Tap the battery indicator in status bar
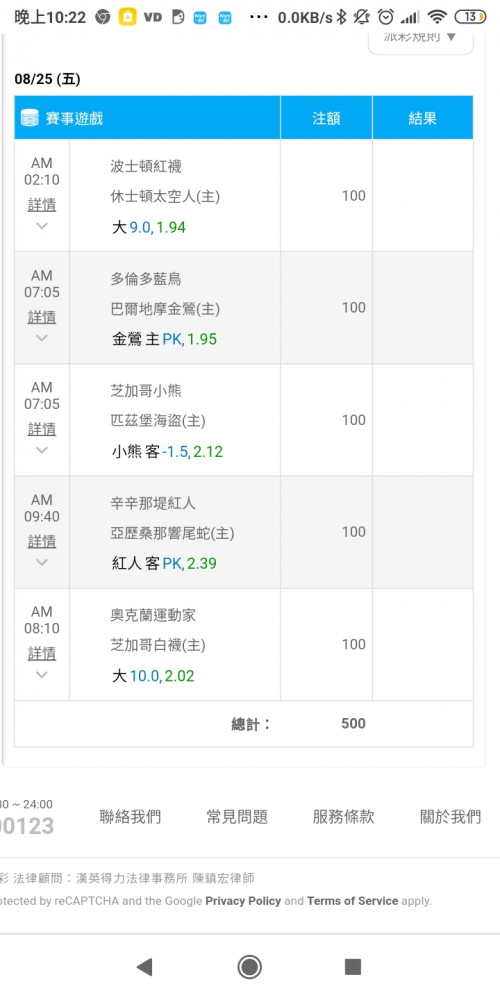 click(470, 17)
